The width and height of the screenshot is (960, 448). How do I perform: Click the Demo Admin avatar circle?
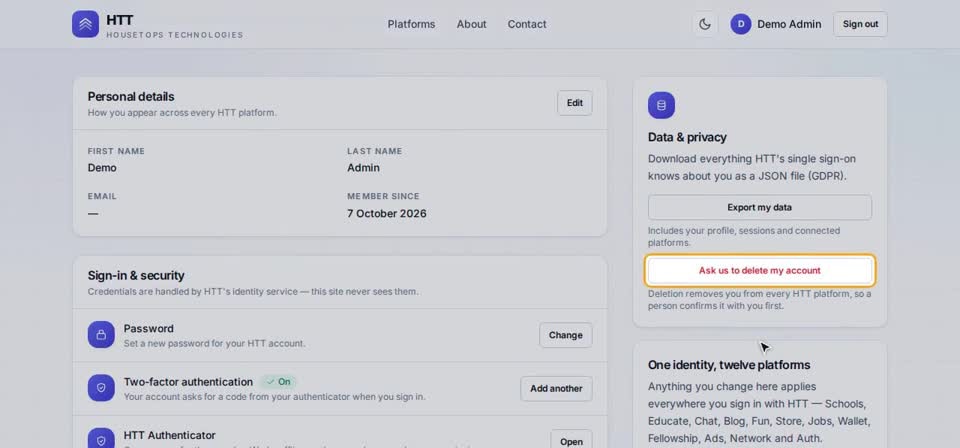(740, 24)
